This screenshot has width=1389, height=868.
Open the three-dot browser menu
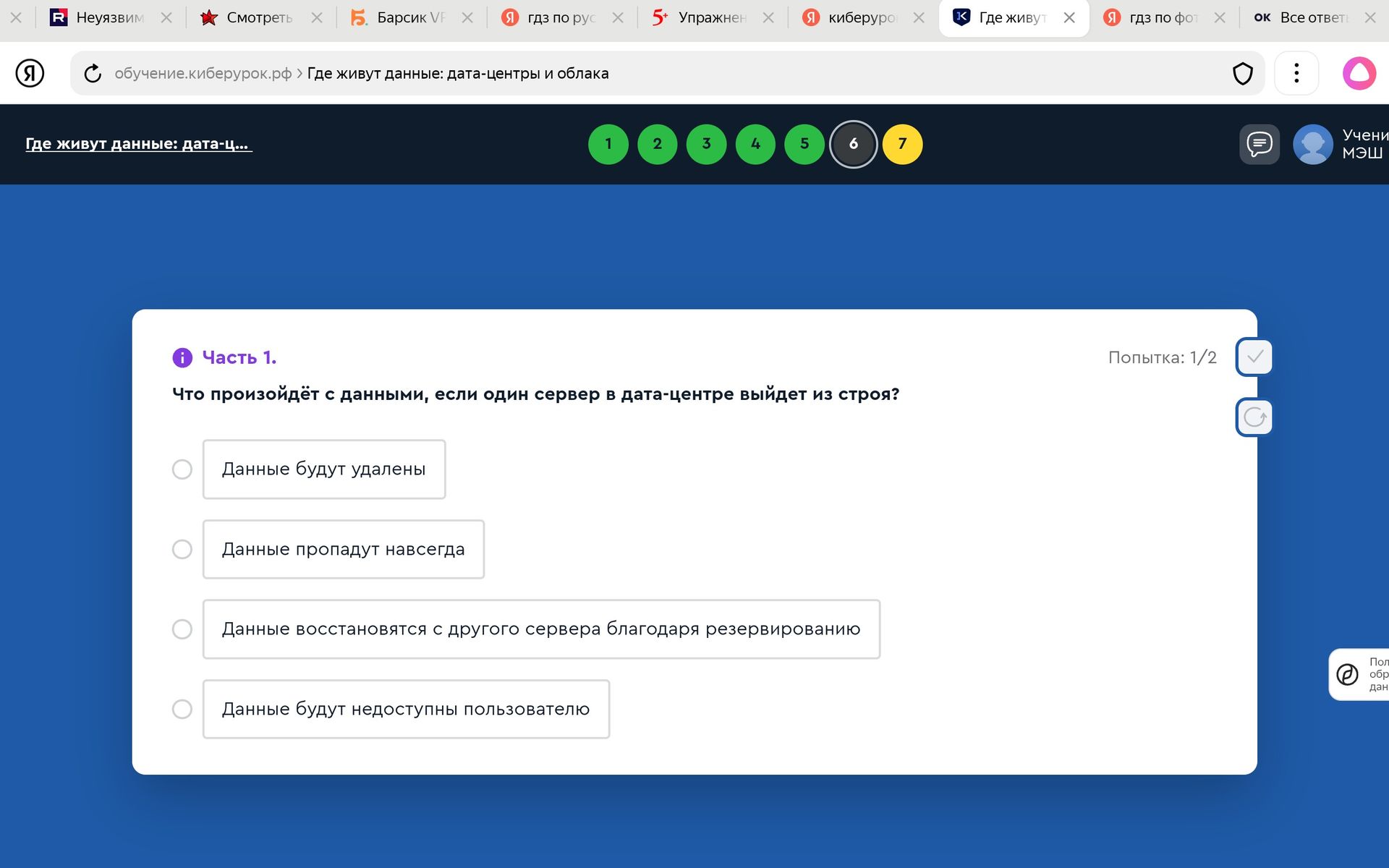(1296, 73)
